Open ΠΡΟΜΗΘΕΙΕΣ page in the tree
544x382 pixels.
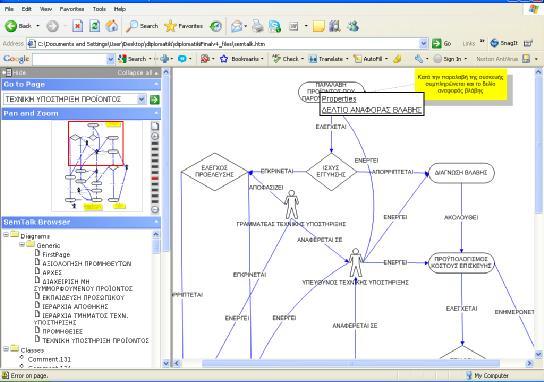(62, 331)
